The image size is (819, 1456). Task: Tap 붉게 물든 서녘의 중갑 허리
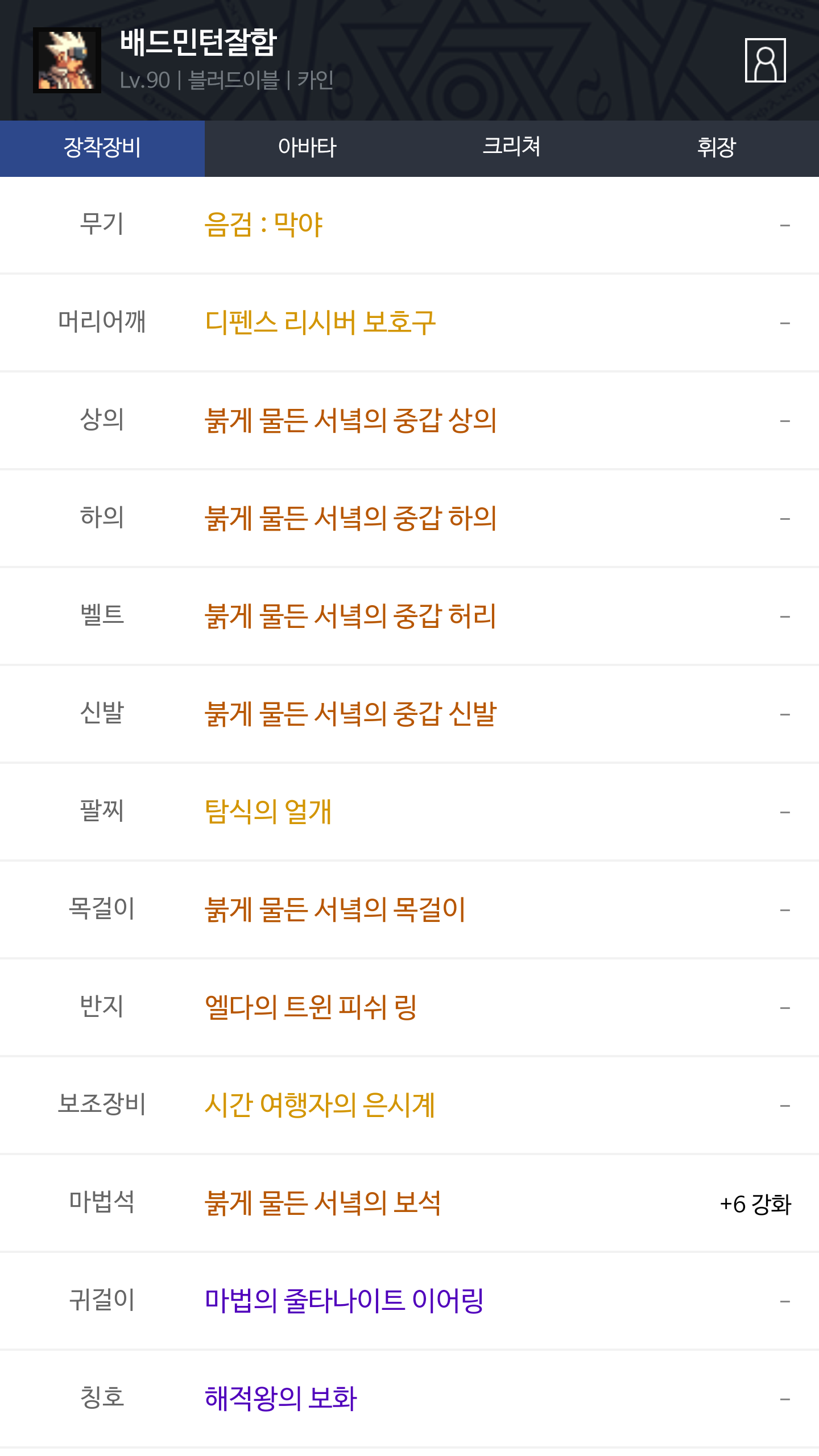click(x=350, y=616)
